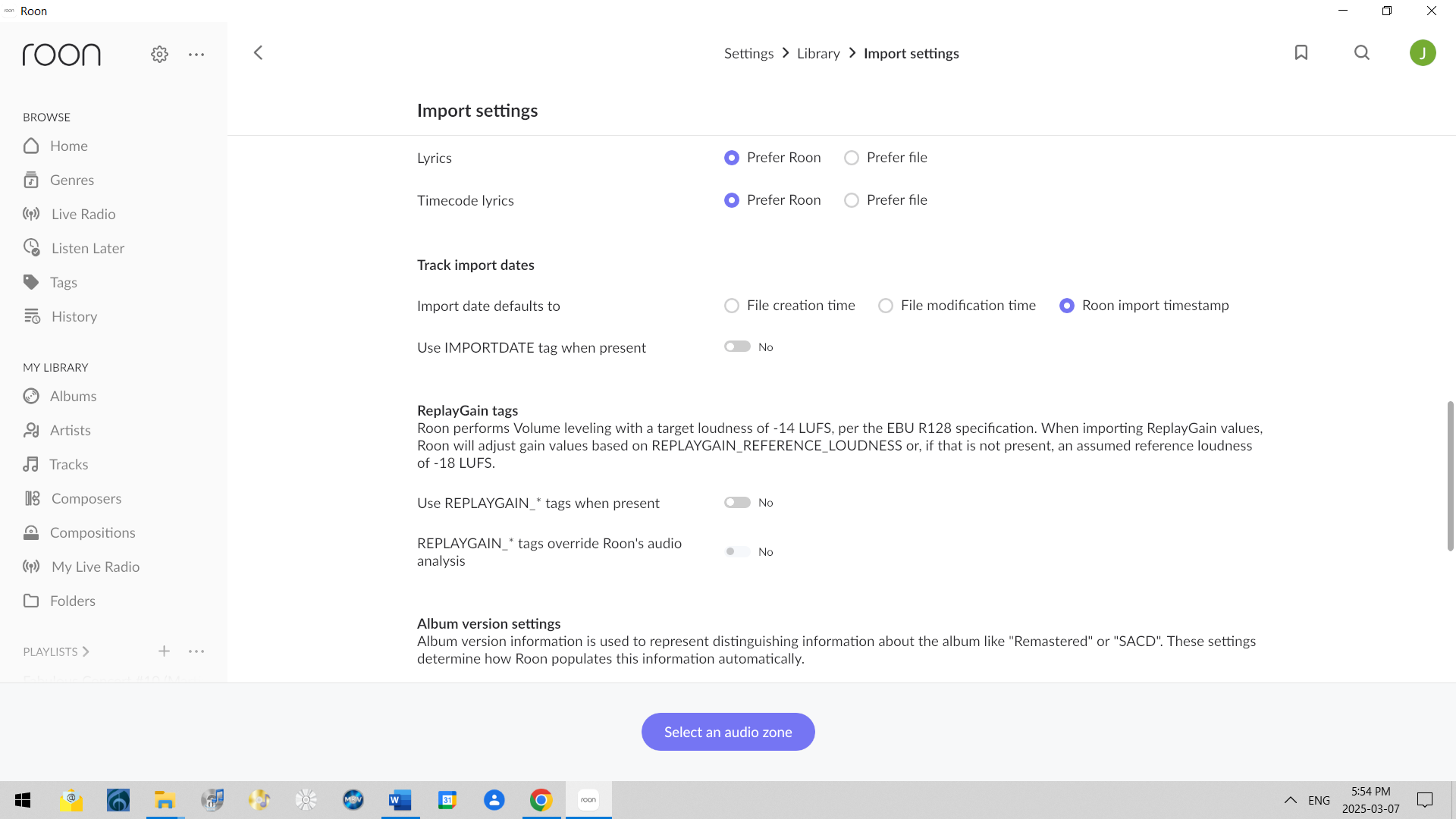
Task: Navigate to Library breadcrumb
Action: pos(818,53)
